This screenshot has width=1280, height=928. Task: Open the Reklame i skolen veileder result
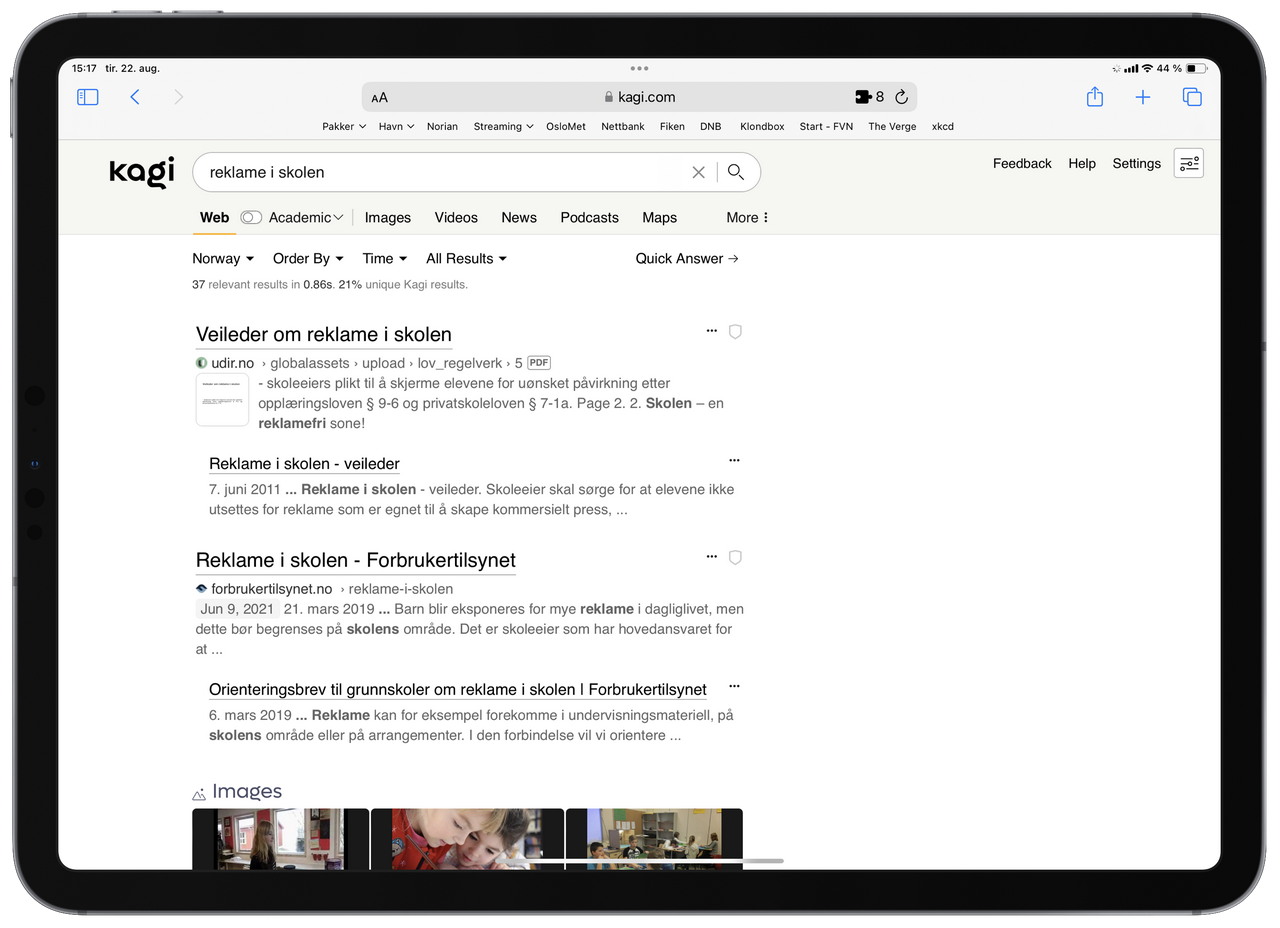[x=303, y=463]
